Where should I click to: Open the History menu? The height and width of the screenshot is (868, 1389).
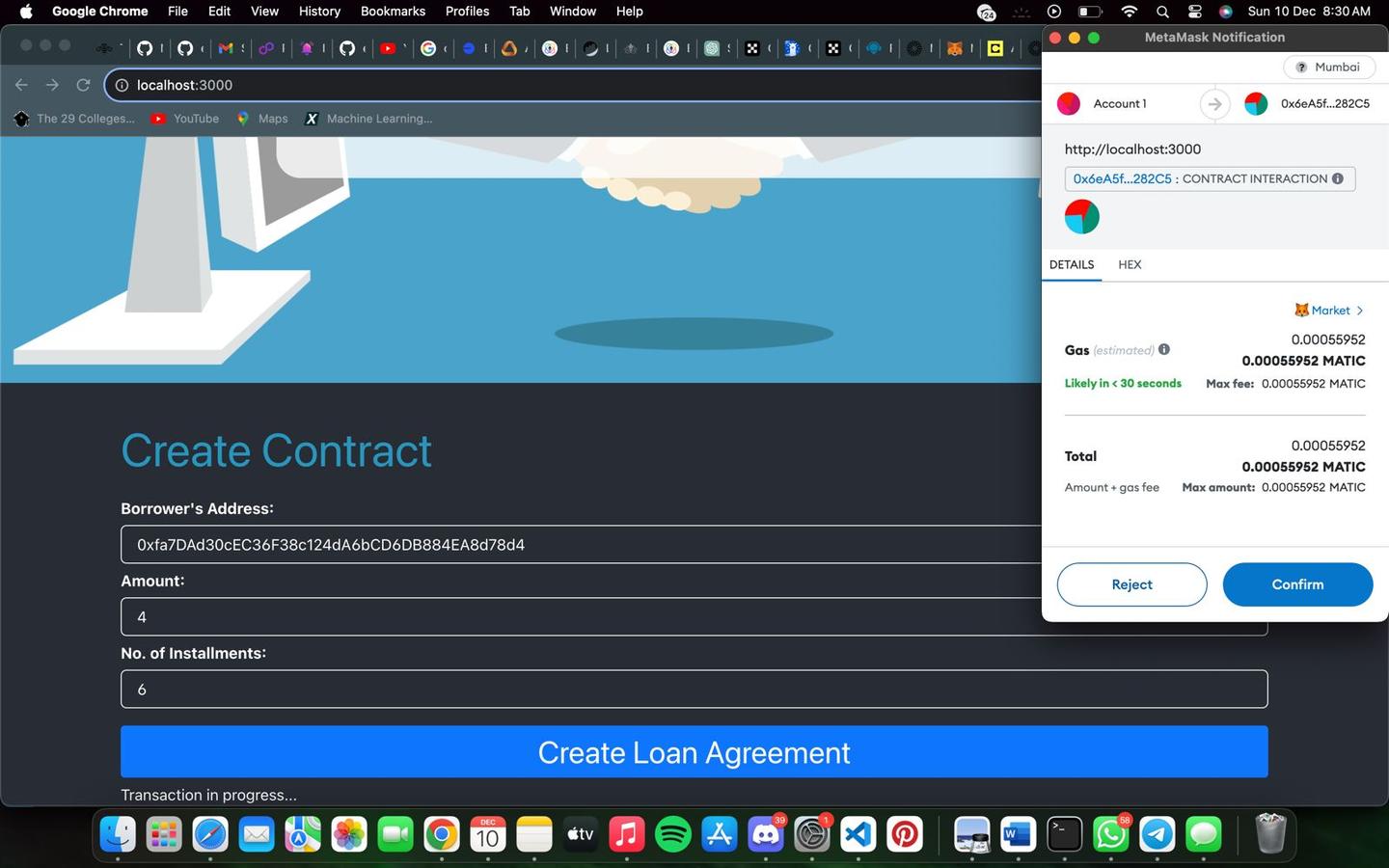[x=319, y=12]
